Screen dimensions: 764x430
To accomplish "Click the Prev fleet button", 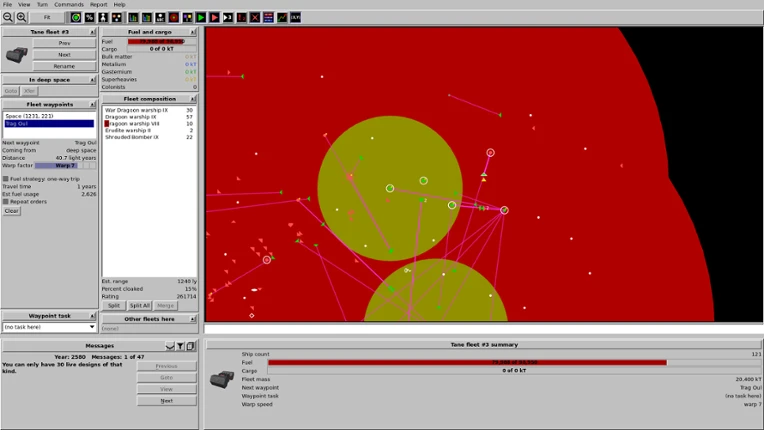I will (x=64, y=43).
